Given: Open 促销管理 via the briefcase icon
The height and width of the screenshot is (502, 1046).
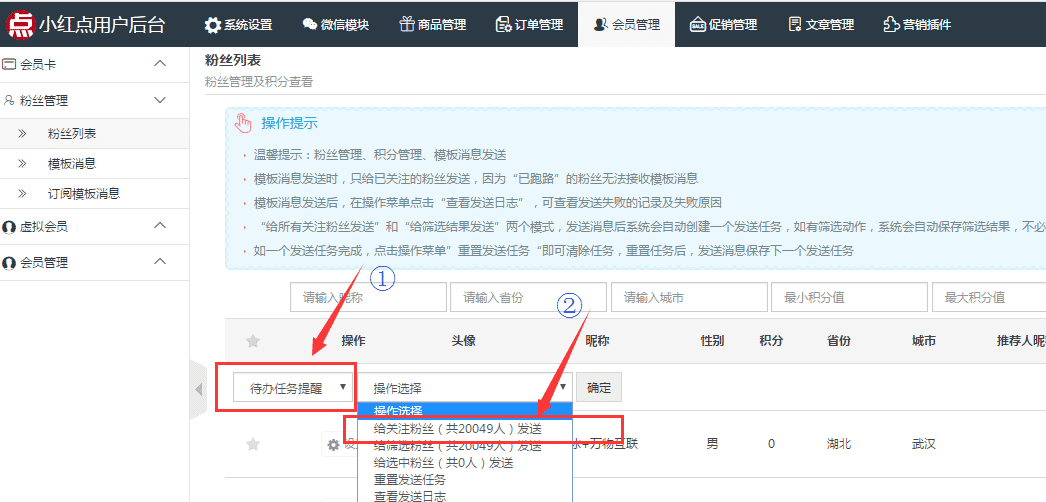Looking at the screenshot, I should pyautogui.click(x=698, y=25).
